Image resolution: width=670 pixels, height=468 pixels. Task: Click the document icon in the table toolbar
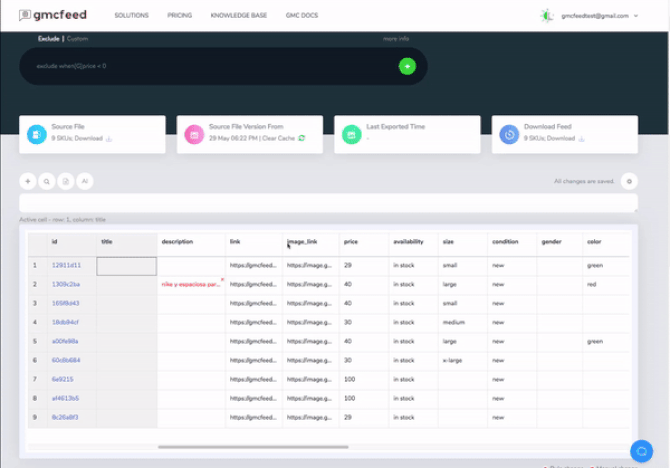pyautogui.click(x=65, y=182)
